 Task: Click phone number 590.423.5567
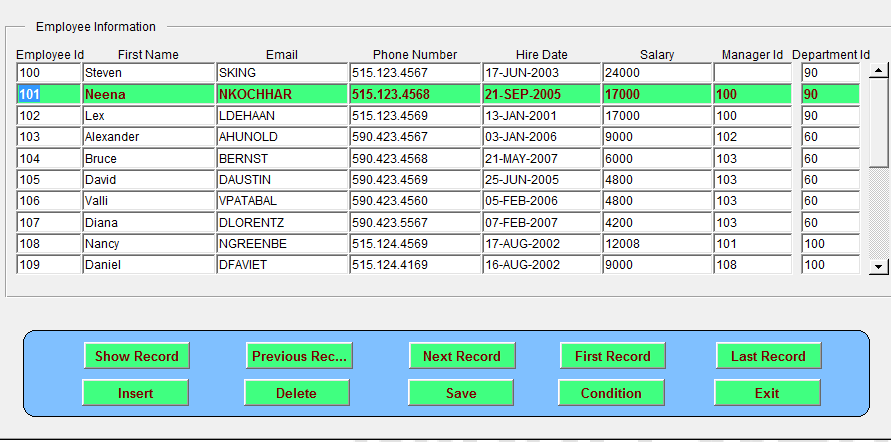[x=415, y=222]
